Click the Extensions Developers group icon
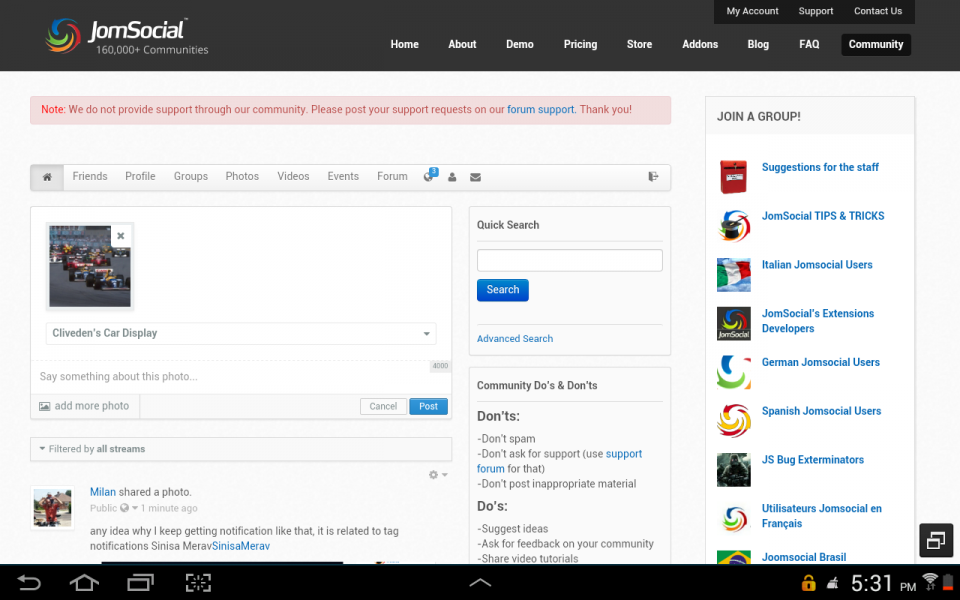 [x=733, y=323]
